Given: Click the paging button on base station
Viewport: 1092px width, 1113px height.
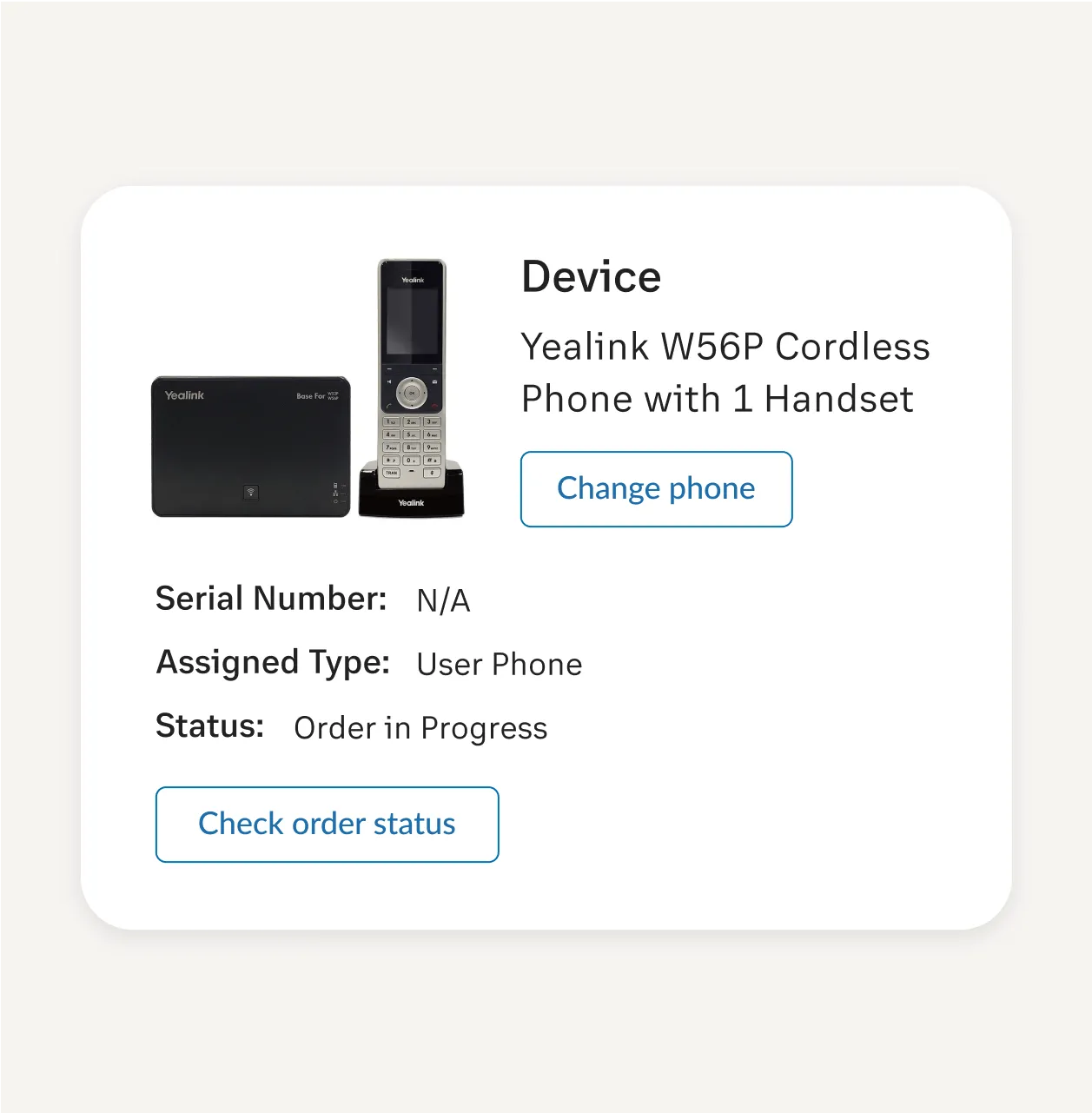Looking at the screenshot, I should (250, 493).
